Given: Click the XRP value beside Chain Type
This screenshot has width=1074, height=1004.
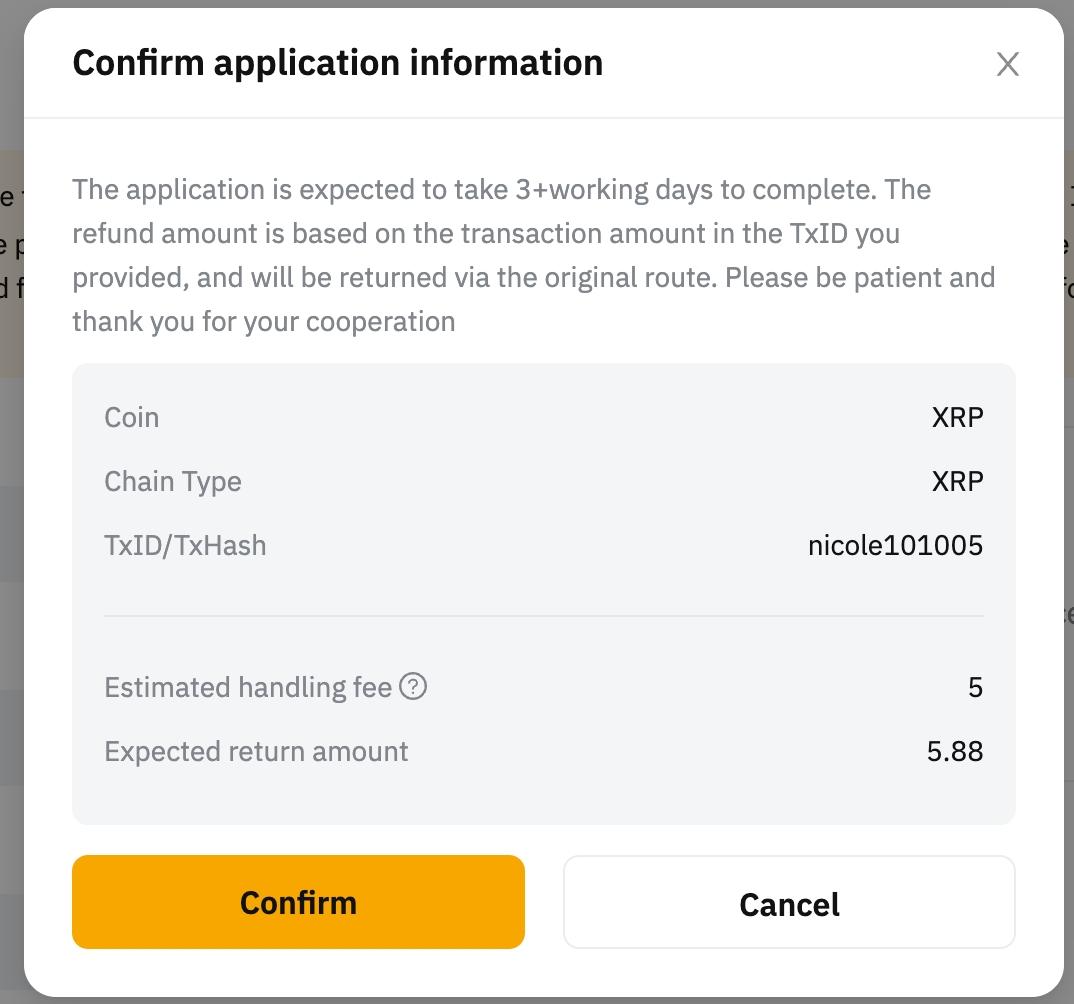Looking at the screenshot, I should coord(957,481).
